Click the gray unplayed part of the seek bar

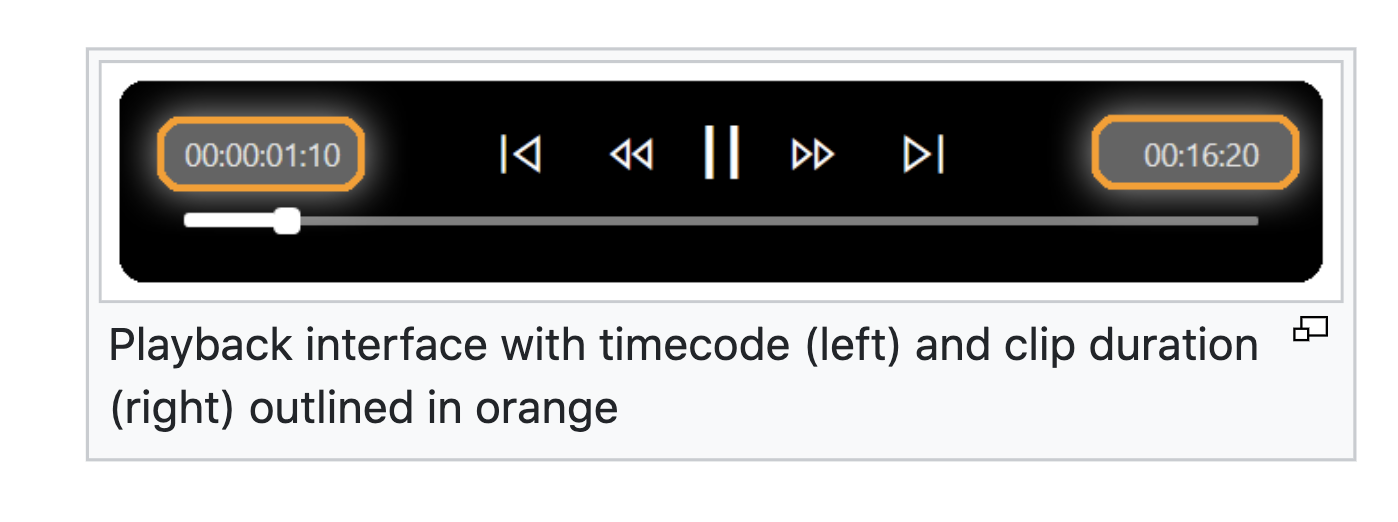pyautogui.click(x=770, y=221)
